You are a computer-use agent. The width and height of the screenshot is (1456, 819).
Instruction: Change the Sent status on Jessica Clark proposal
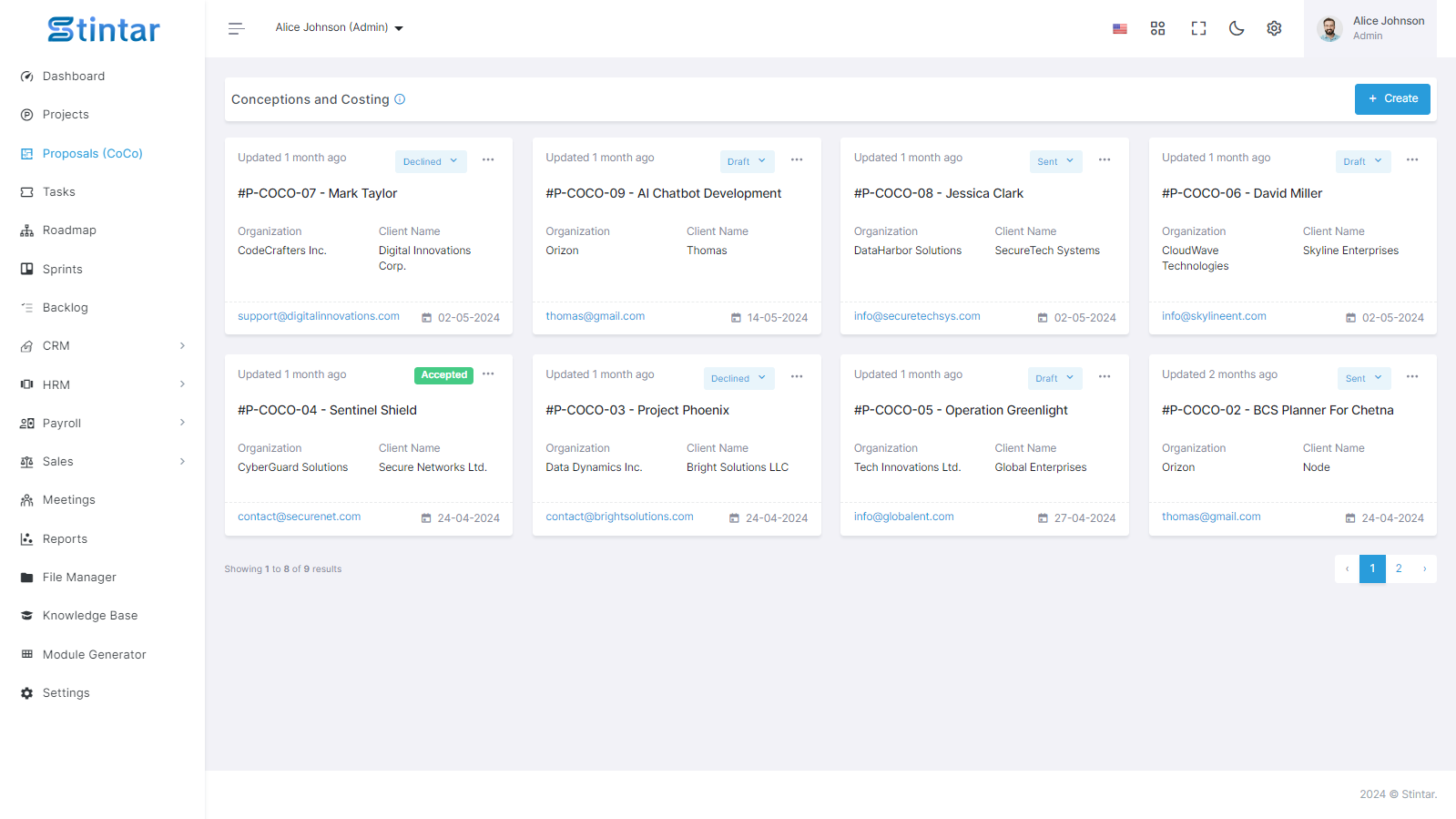(1055, 161)
